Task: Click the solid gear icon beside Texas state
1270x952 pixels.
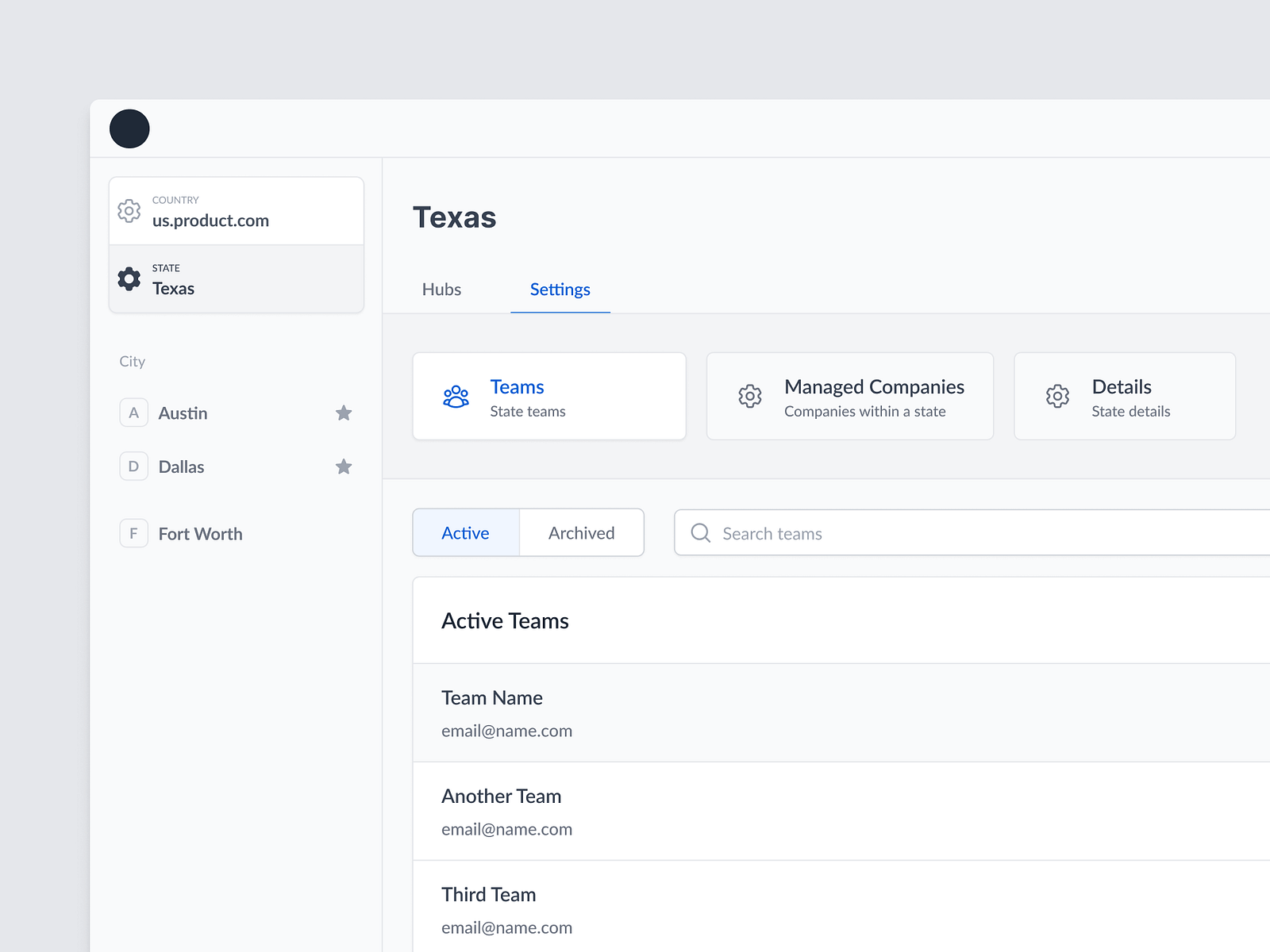Action: [x=129, y=278]
